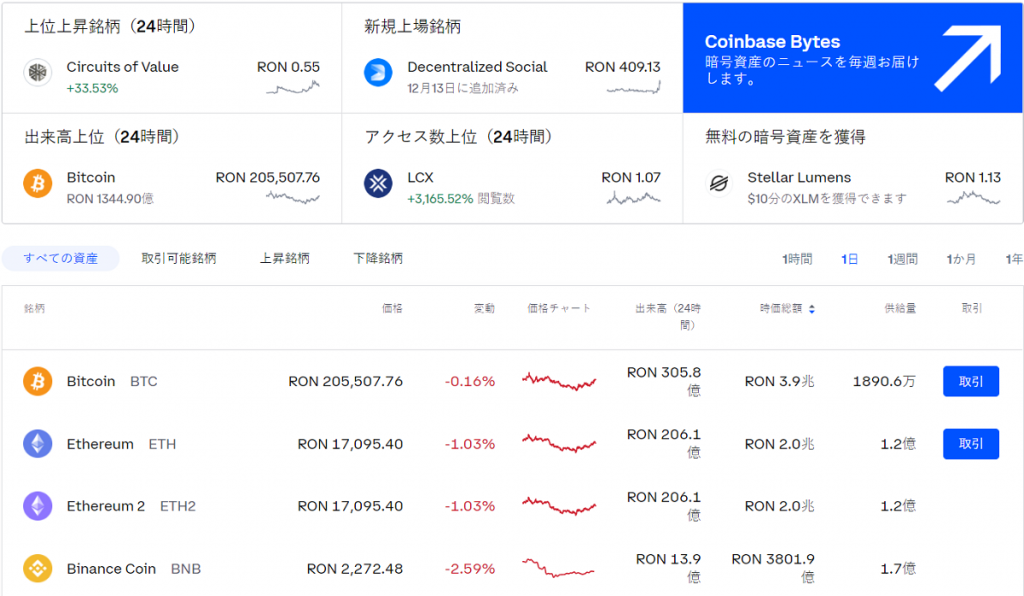1024x596 pixels.
Task: Click the 取引 button for Ethereum
Action: (x=971, y=444)
